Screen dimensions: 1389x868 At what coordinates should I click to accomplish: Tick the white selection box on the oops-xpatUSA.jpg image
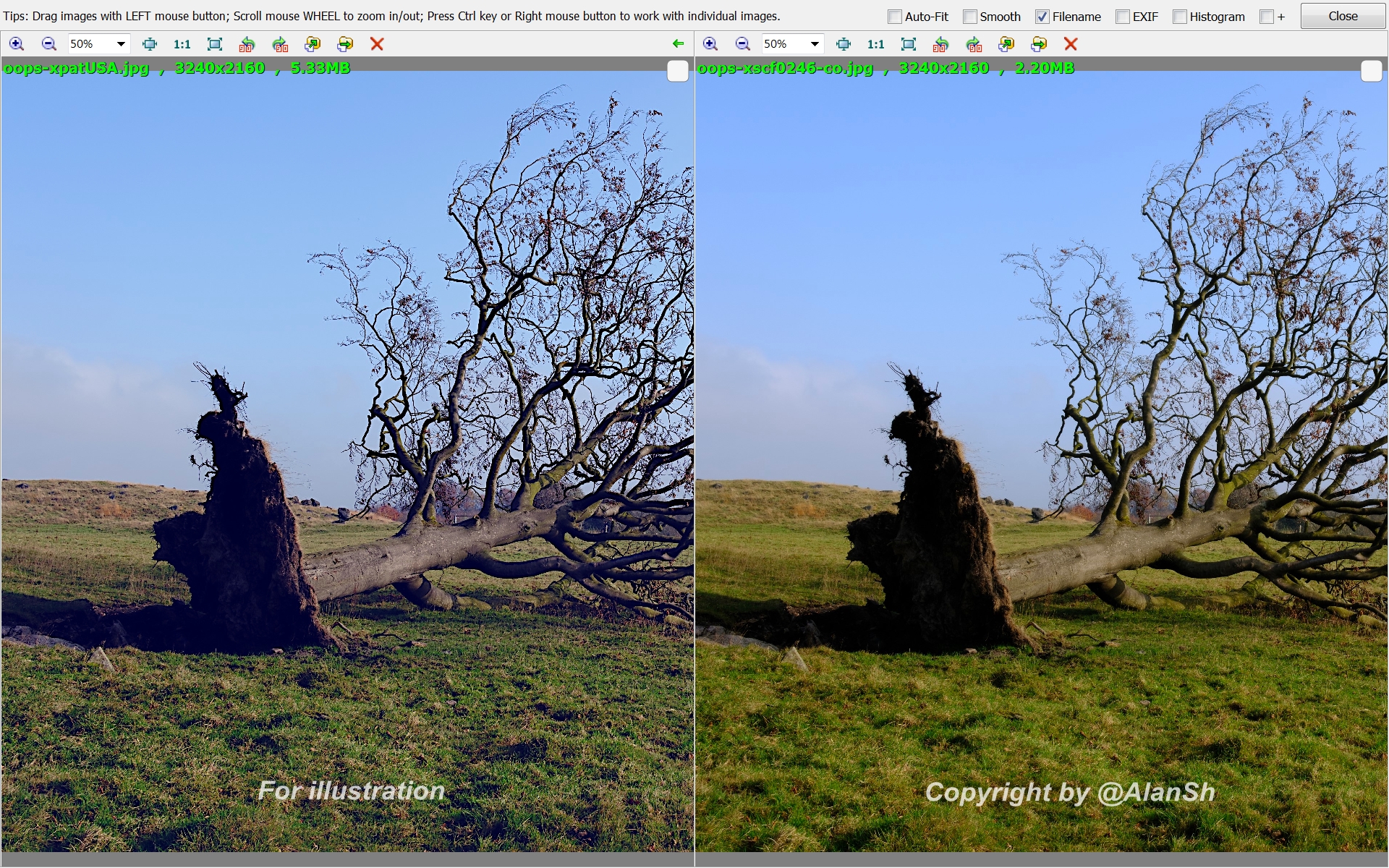(x=677, y=71)
